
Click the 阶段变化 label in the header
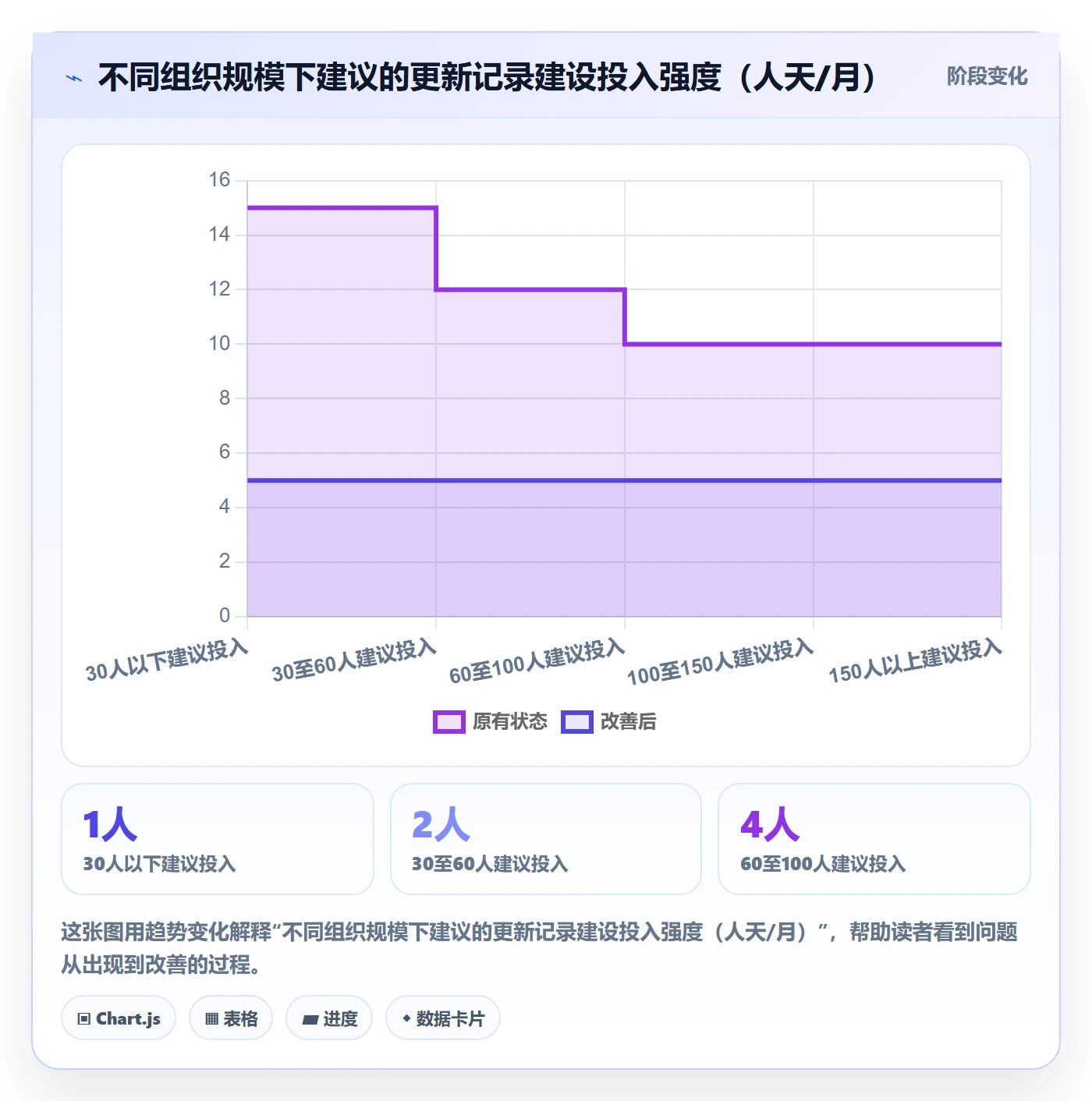coord(987,76)
